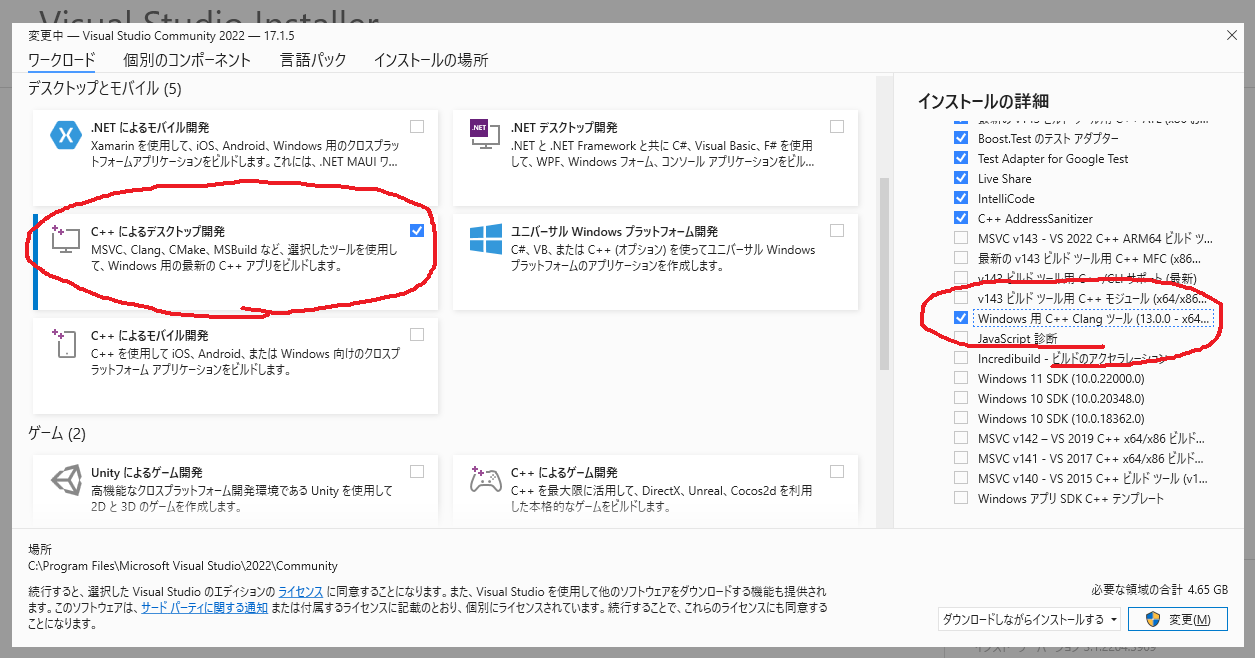Check Windows 10 SDK (10.0.20348.0)
Image resolution: width=1255 pixels, height=658 pixels.
(x=961, y=398)
